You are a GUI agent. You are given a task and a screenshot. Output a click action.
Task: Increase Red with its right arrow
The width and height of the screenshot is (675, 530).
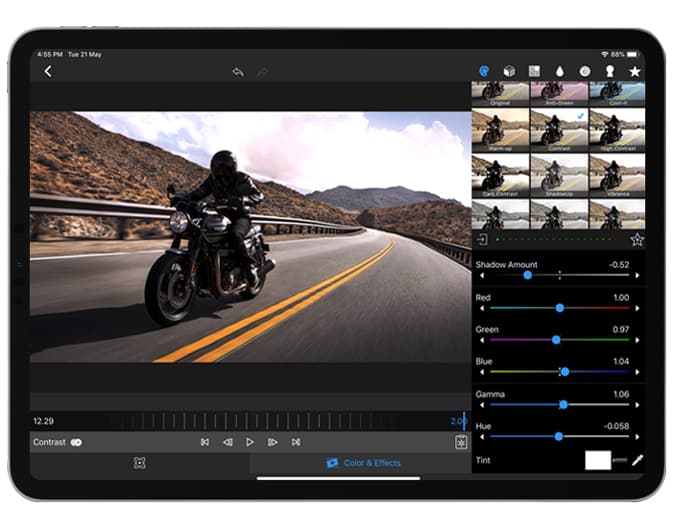(637, 308)
